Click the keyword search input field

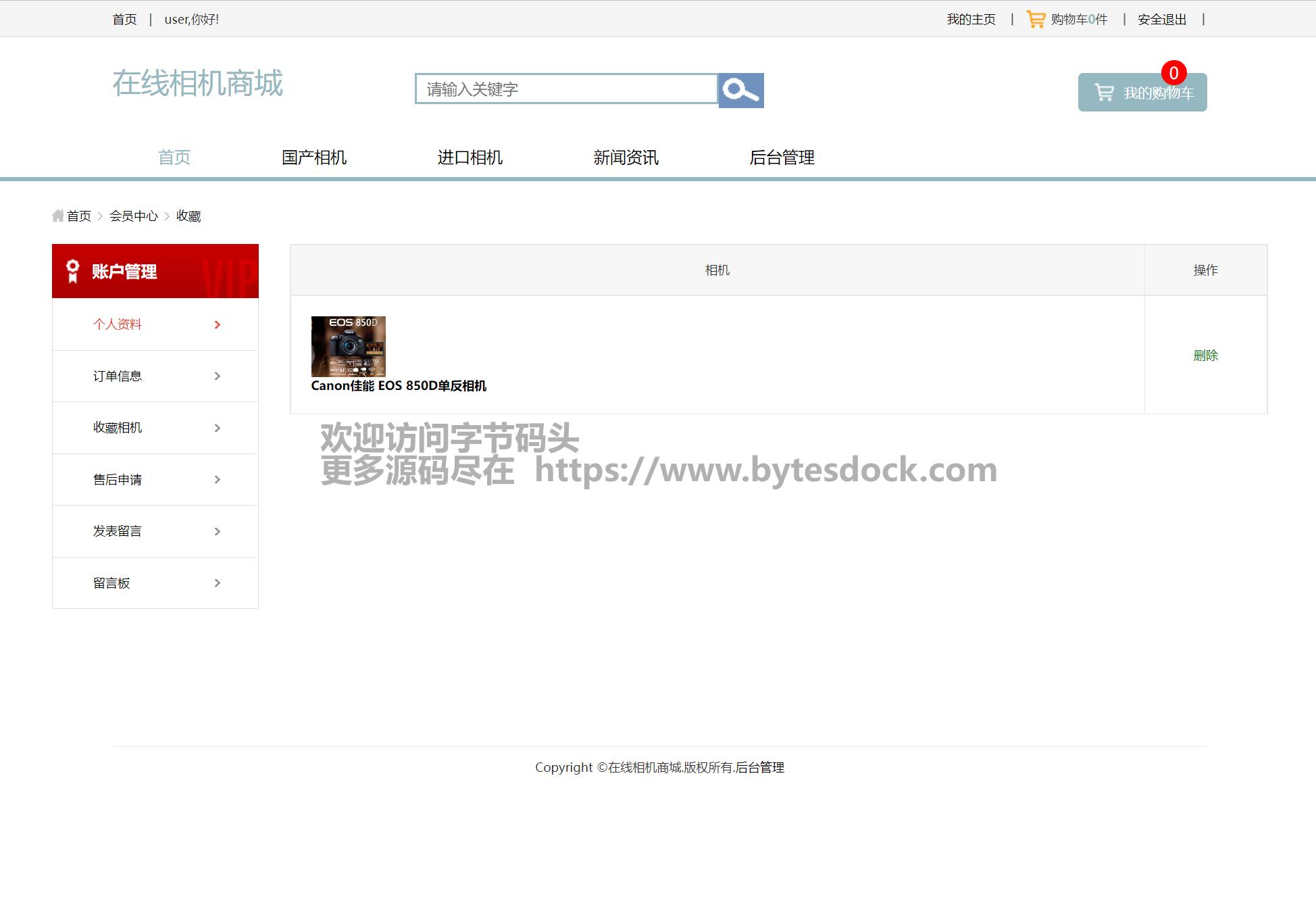click(x=566, y=89)
